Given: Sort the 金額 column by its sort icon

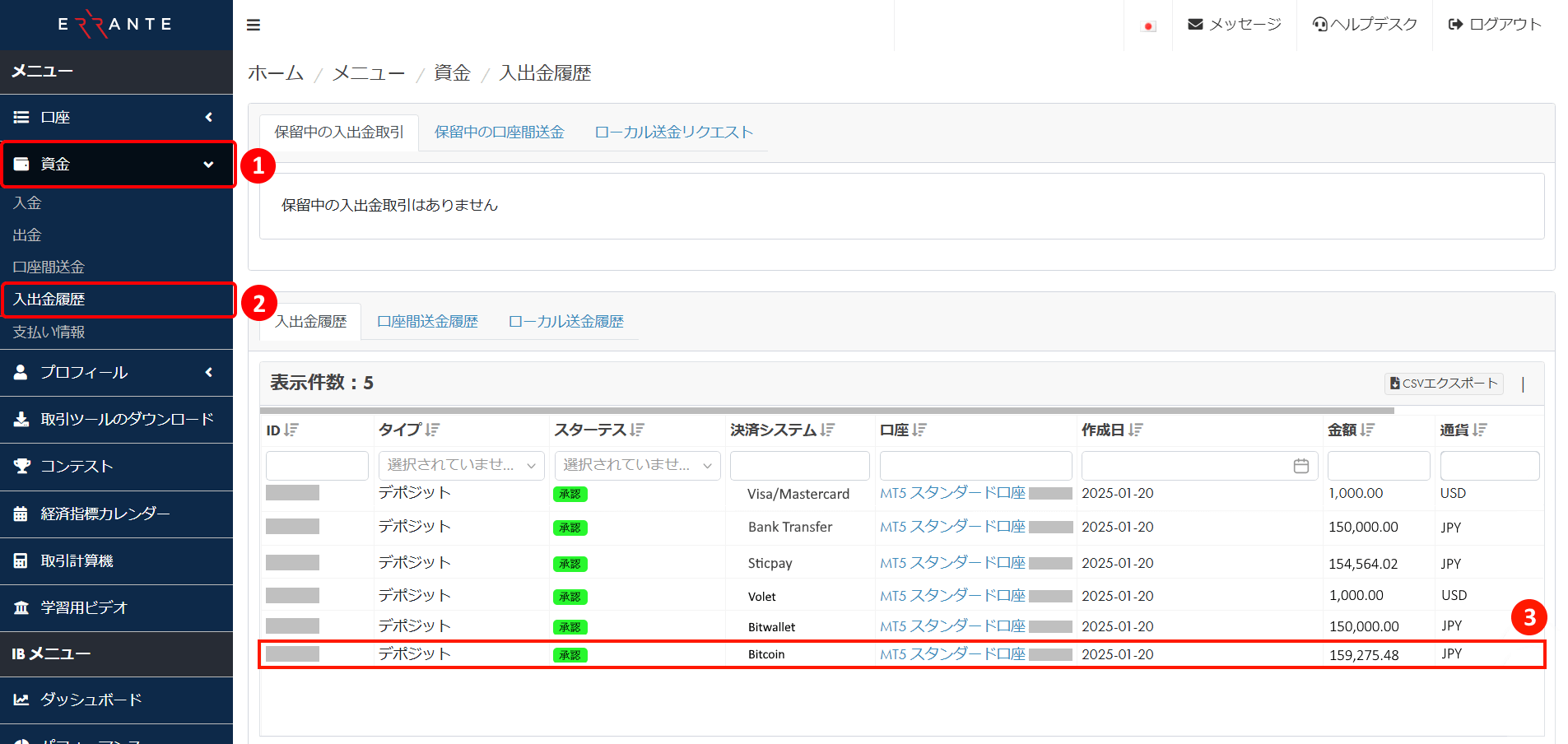Looking at the screenshot, I should click(1367, 429).
